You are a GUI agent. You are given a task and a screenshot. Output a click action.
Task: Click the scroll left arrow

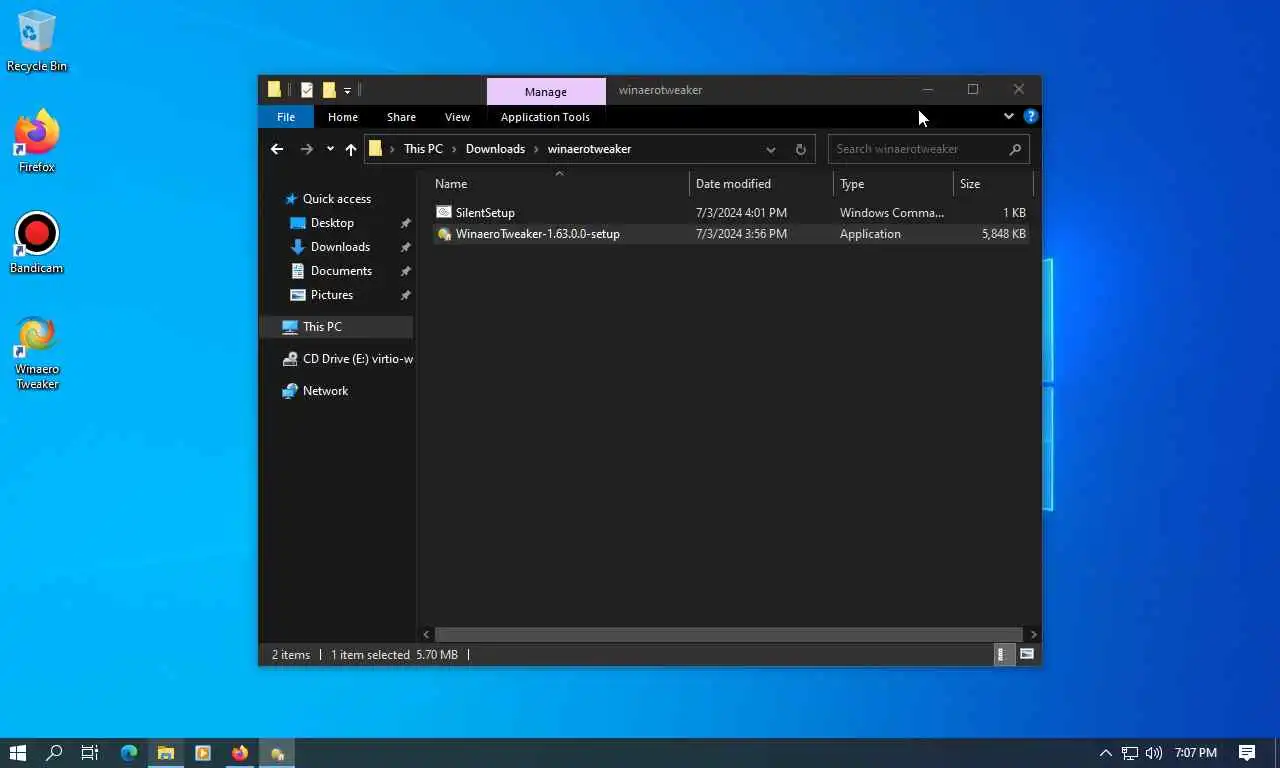(427, 634)
